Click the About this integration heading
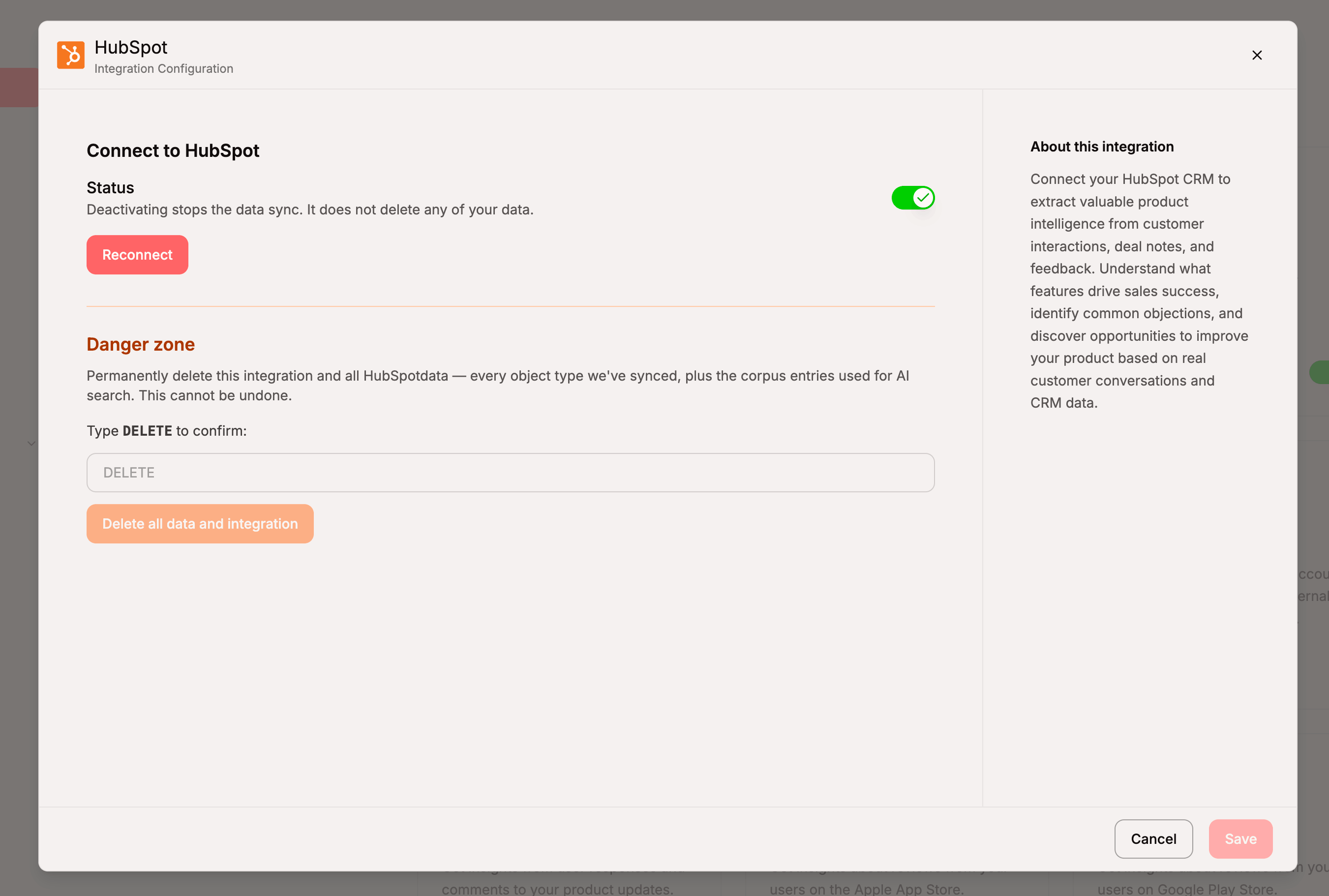This screenshot has height=896, width=1329. point(1102,147)
